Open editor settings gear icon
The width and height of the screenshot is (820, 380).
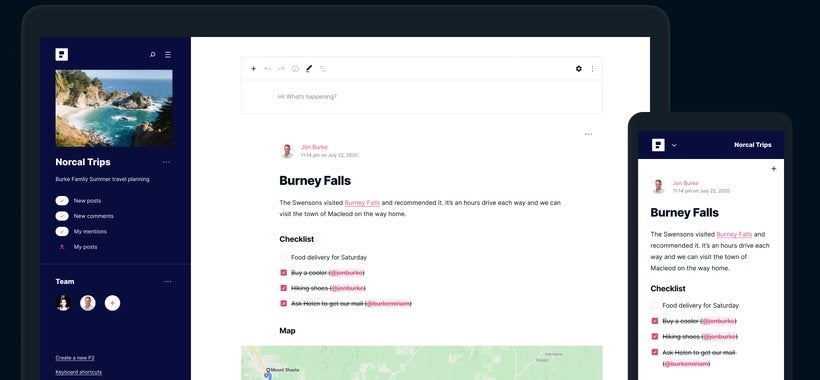click(x=578, y=68)
